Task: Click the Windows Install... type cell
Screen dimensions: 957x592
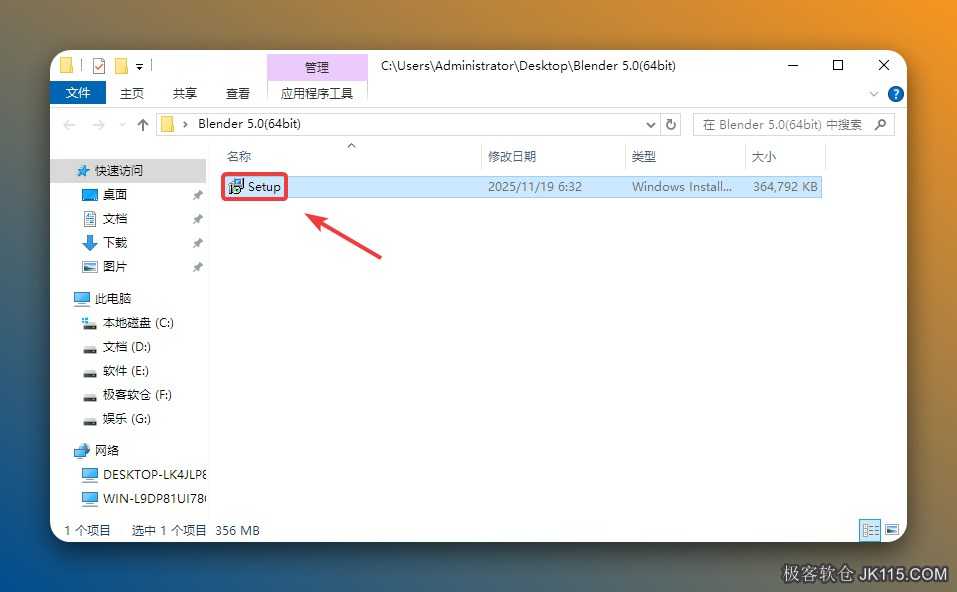Action: tap(682, 187)
